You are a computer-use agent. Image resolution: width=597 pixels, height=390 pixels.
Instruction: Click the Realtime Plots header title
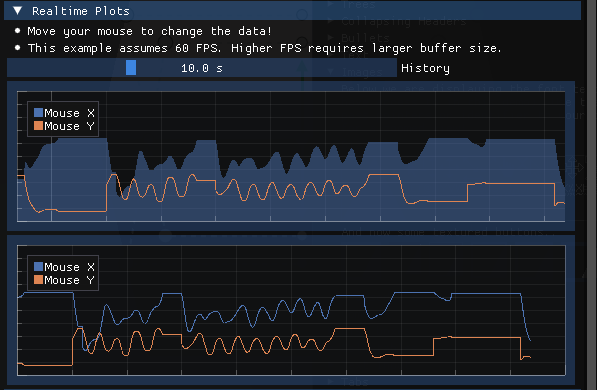pyautogui.click(x=81, y=11)
